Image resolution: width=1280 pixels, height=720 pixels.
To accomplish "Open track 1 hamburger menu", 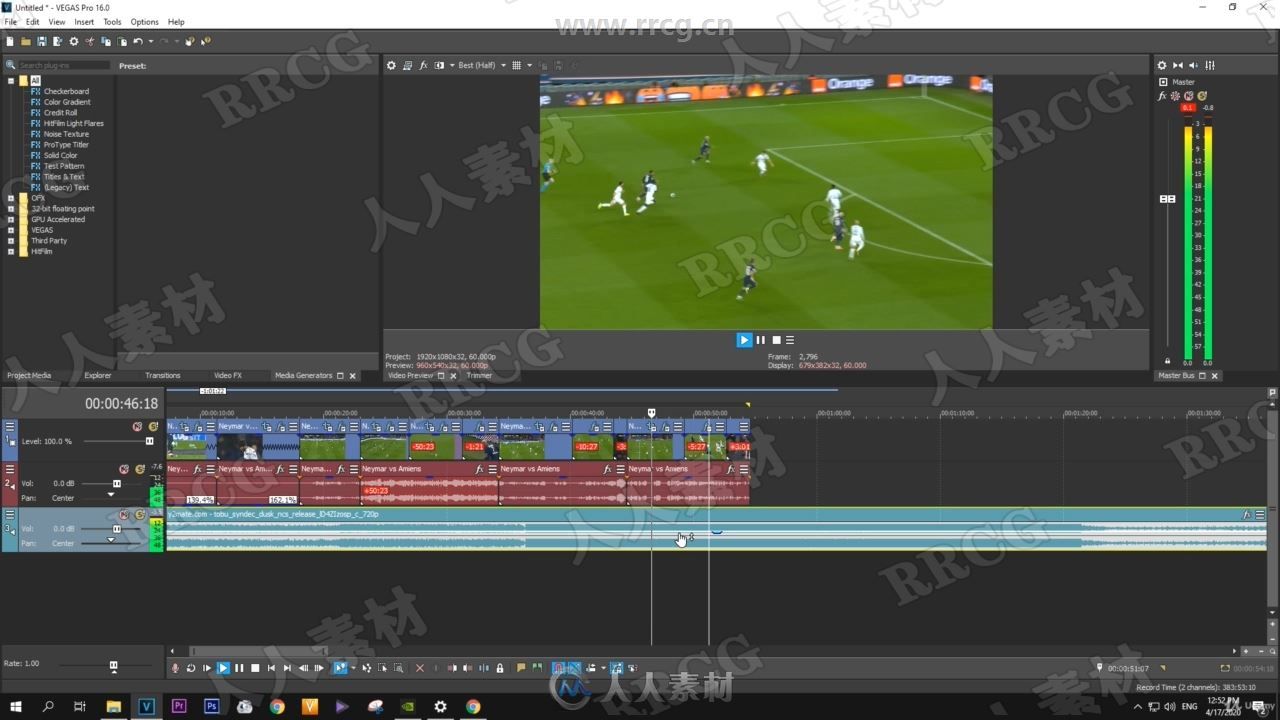I will tap(10, 426).
